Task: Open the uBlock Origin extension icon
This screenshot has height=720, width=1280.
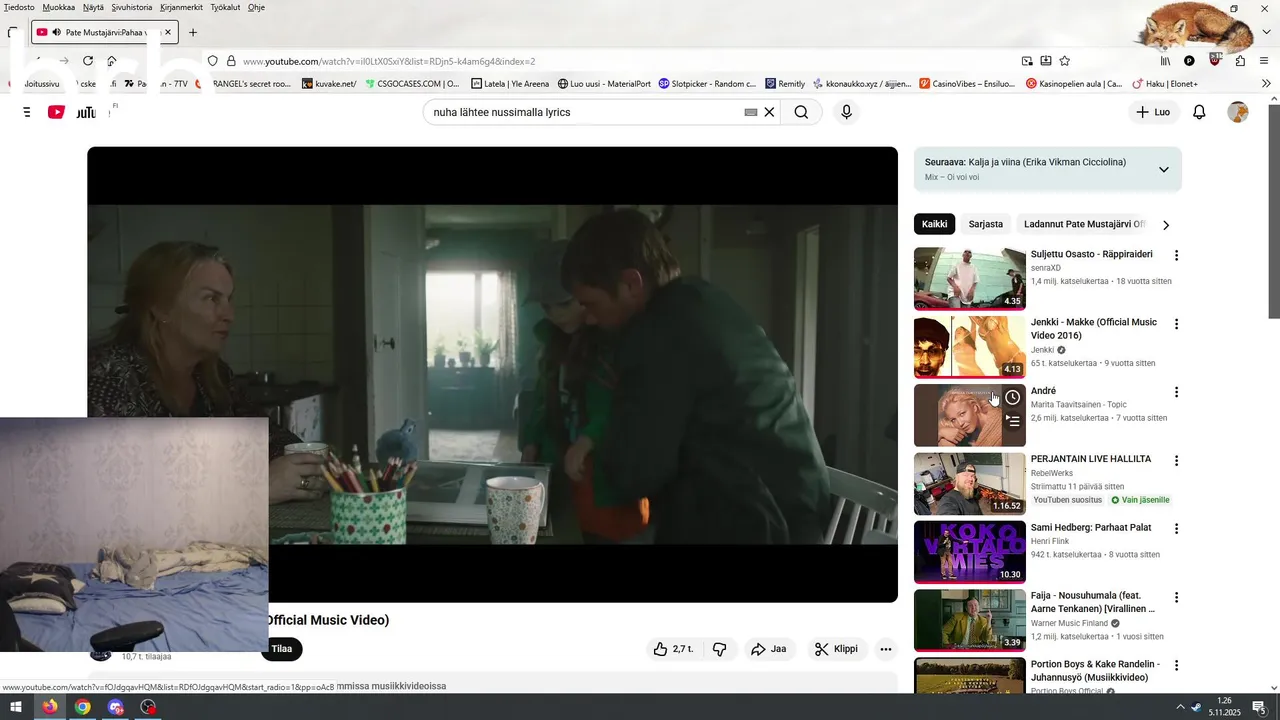Action: tap(1215, 60)
